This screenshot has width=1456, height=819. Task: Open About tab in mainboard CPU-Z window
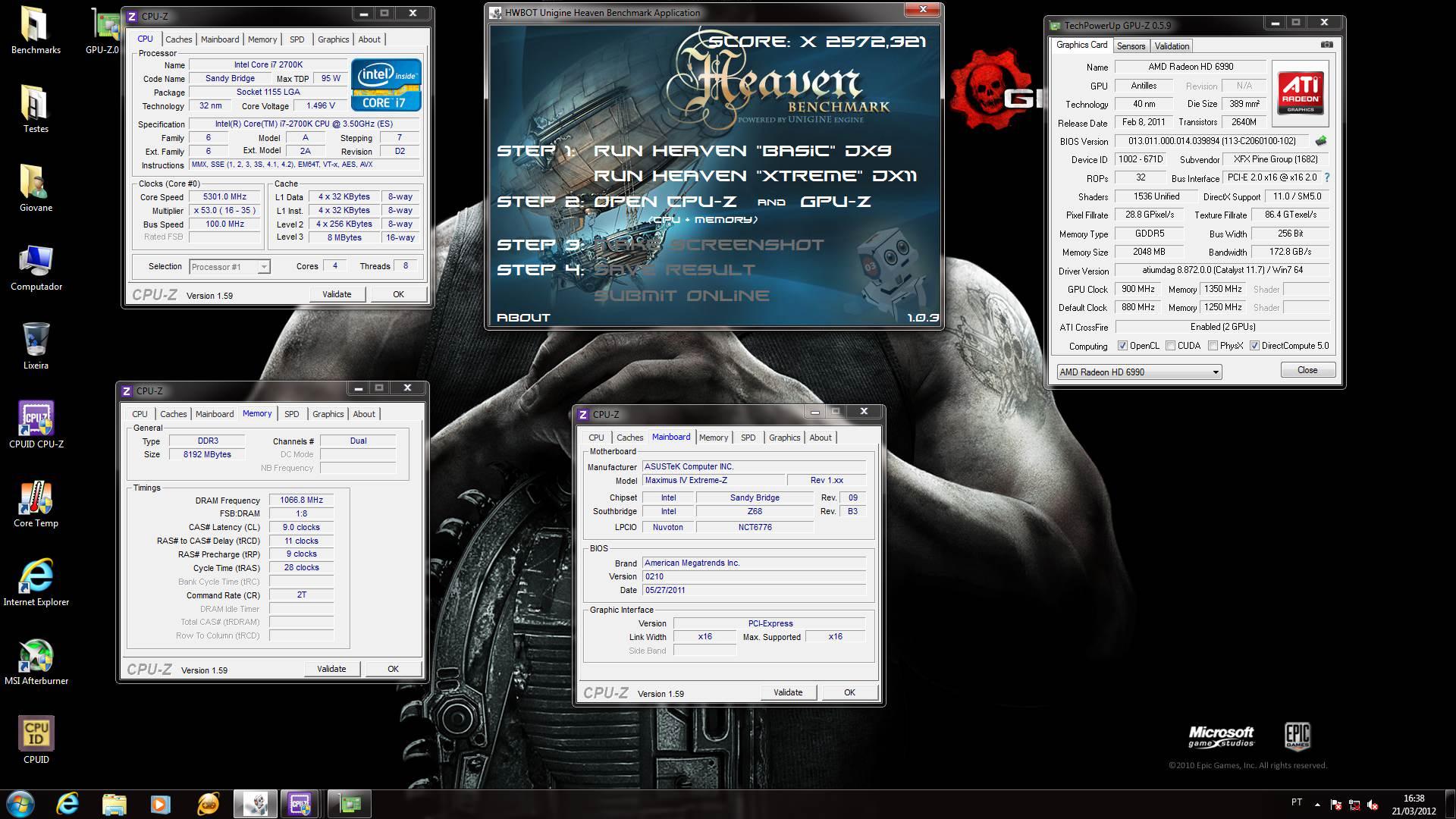[821, 438]
